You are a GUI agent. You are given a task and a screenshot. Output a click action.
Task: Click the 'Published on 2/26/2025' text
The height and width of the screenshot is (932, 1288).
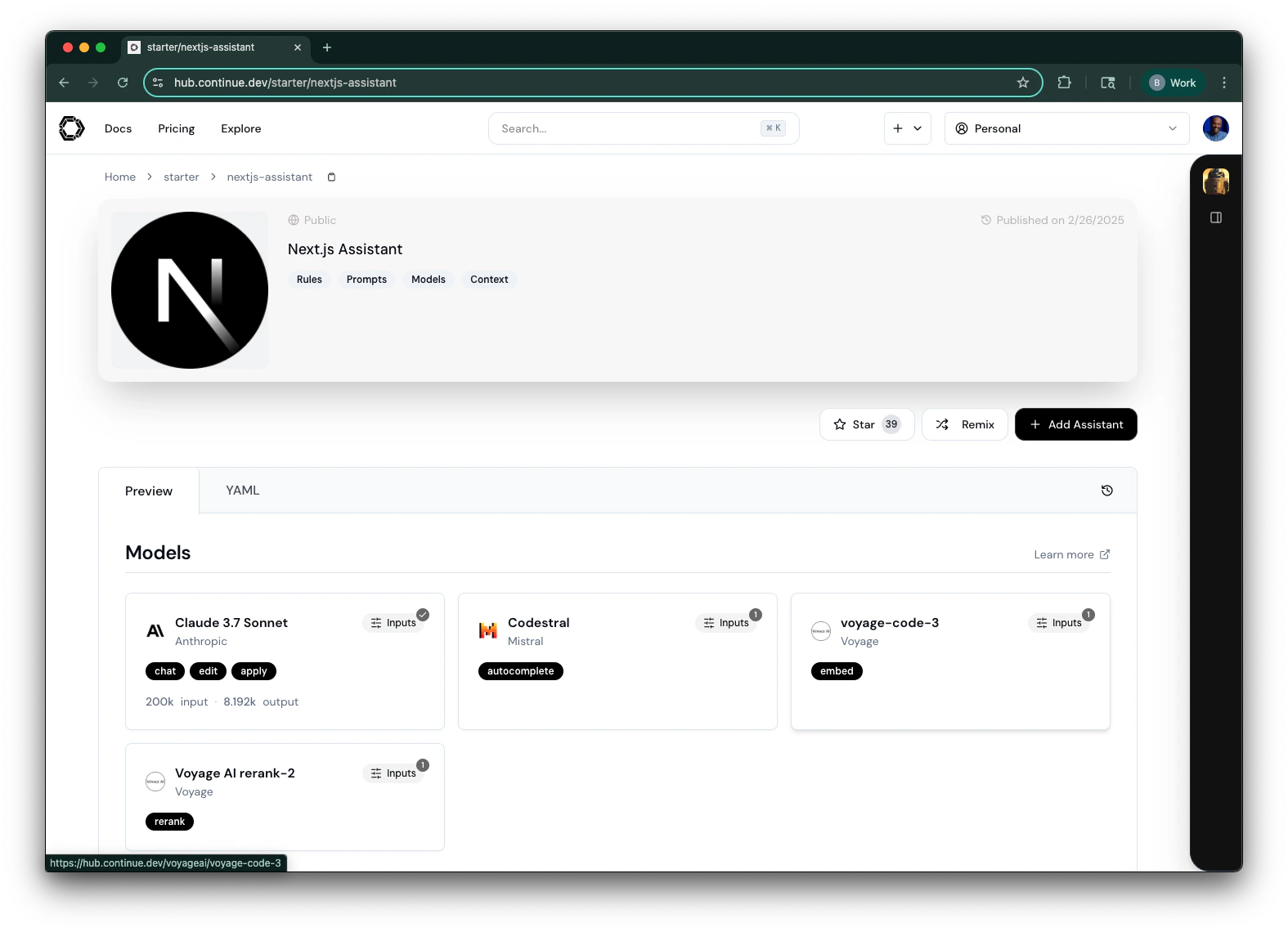pyautogui.click(x=1060, y=220)
